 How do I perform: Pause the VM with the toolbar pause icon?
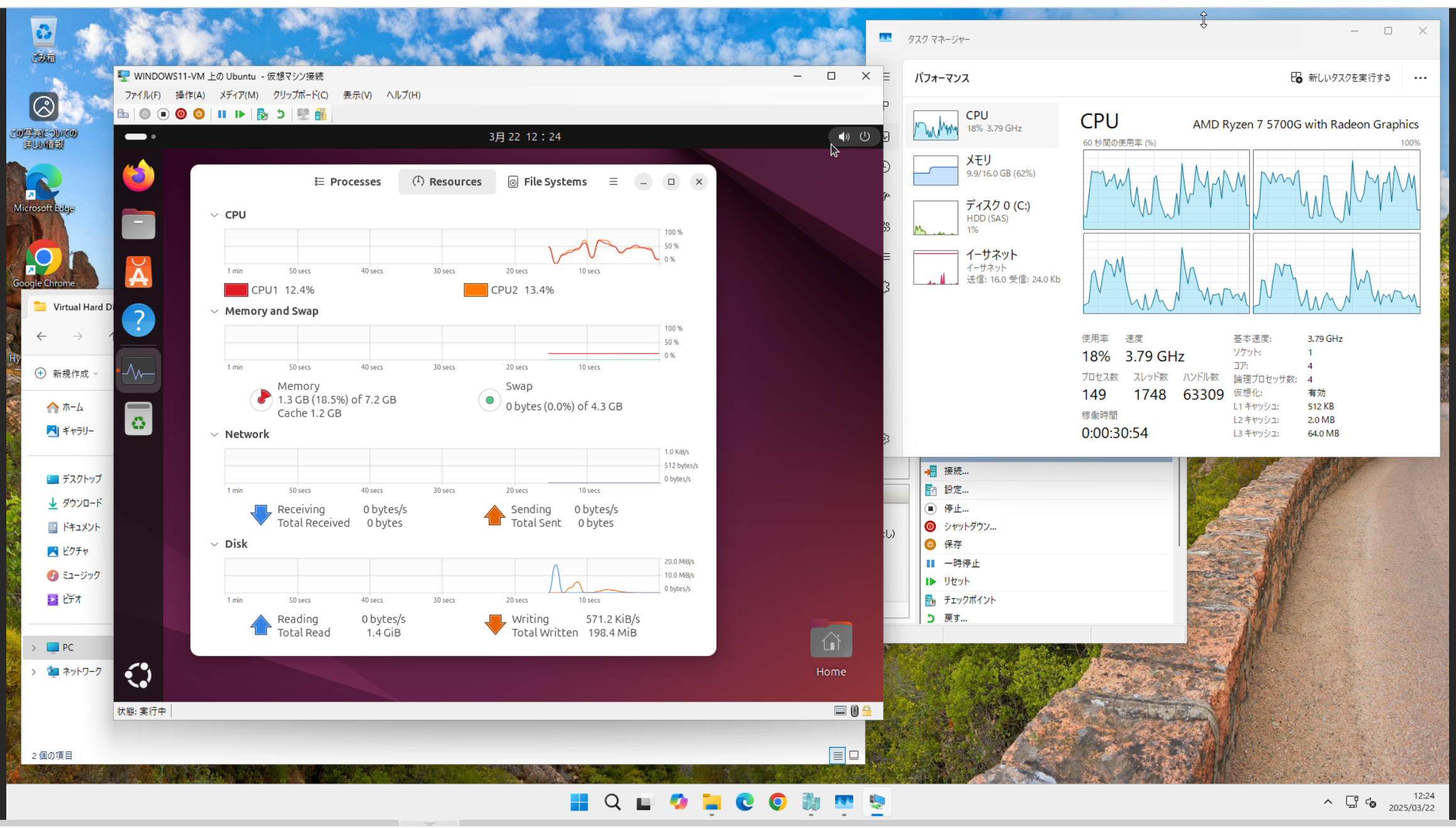tap(222, 114)
